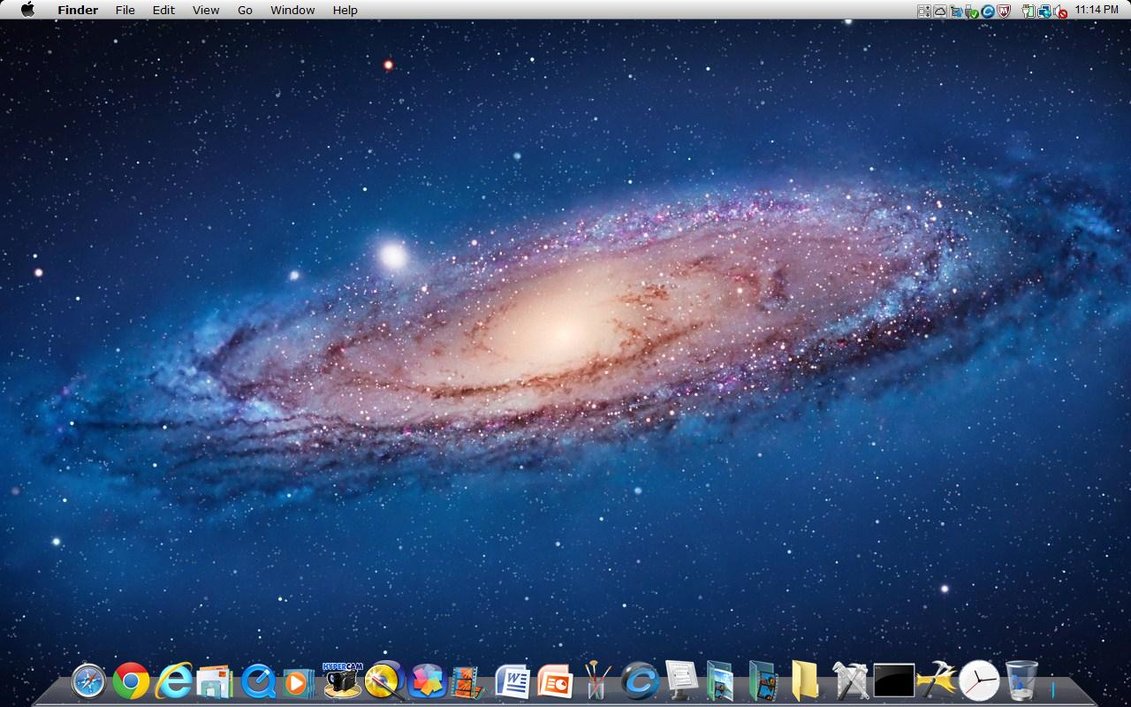Unmute the speaker volume tray icon
Screen dimensions: 1131x707
tap(1059, 11)
